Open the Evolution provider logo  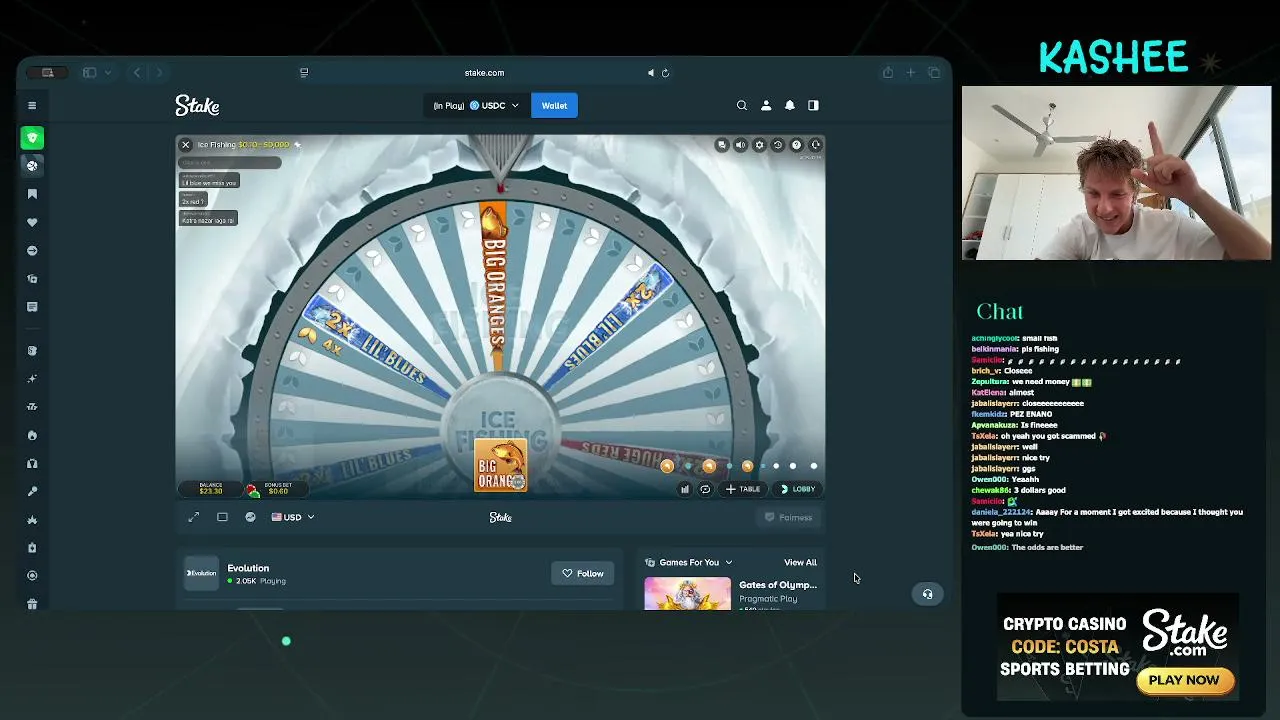point(201,573)
